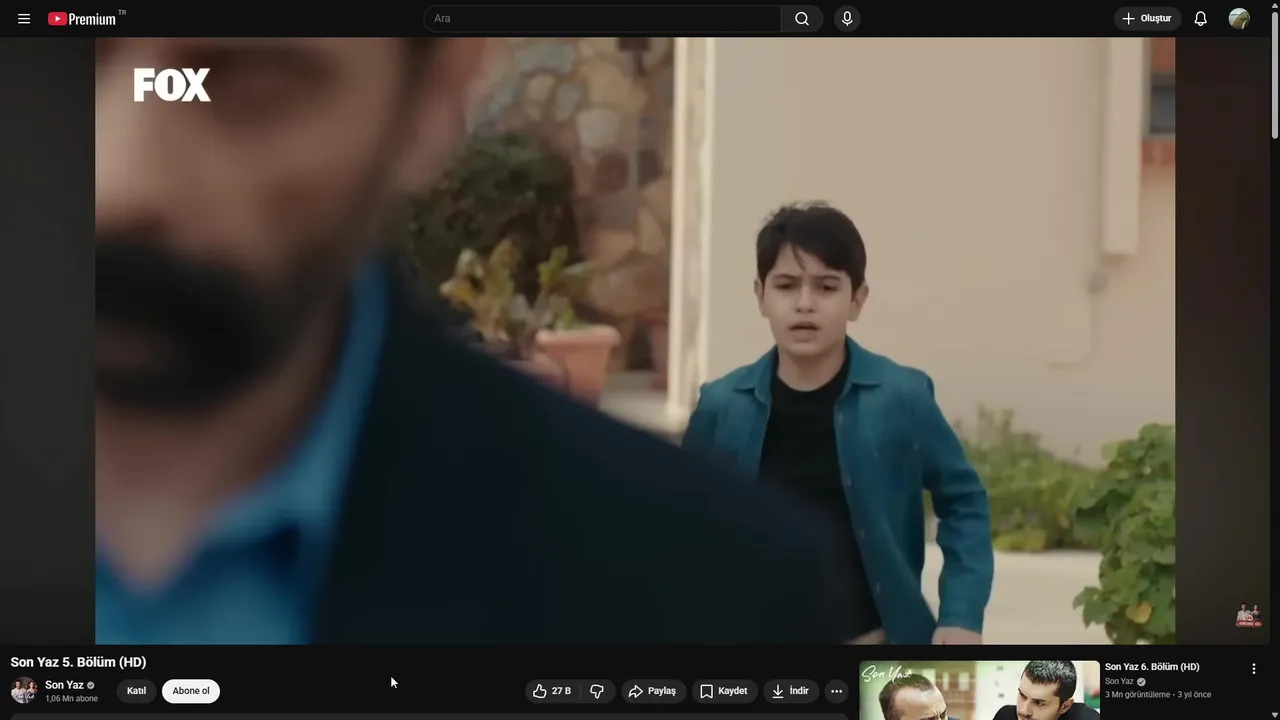Open Son Yaz channel name link
This screenshot has height=720, width=1280.
(x=64, y=685)
